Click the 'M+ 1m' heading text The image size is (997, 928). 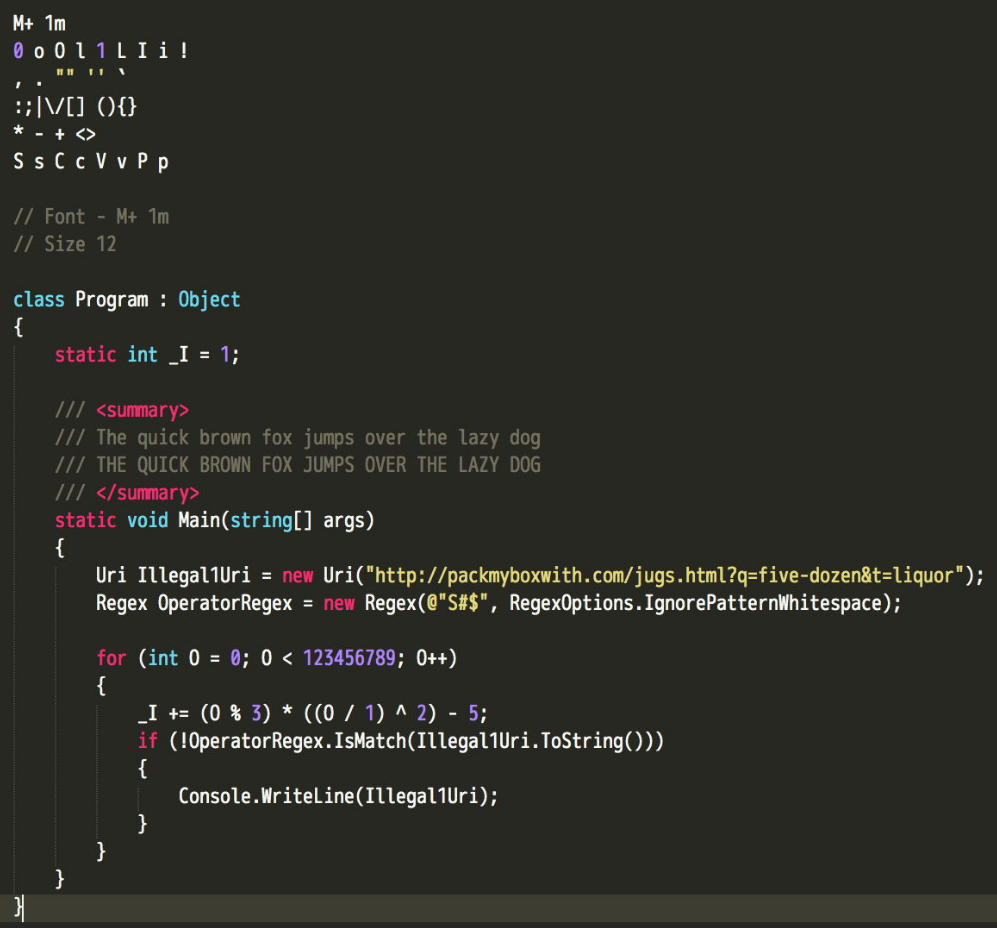(39, 24)
